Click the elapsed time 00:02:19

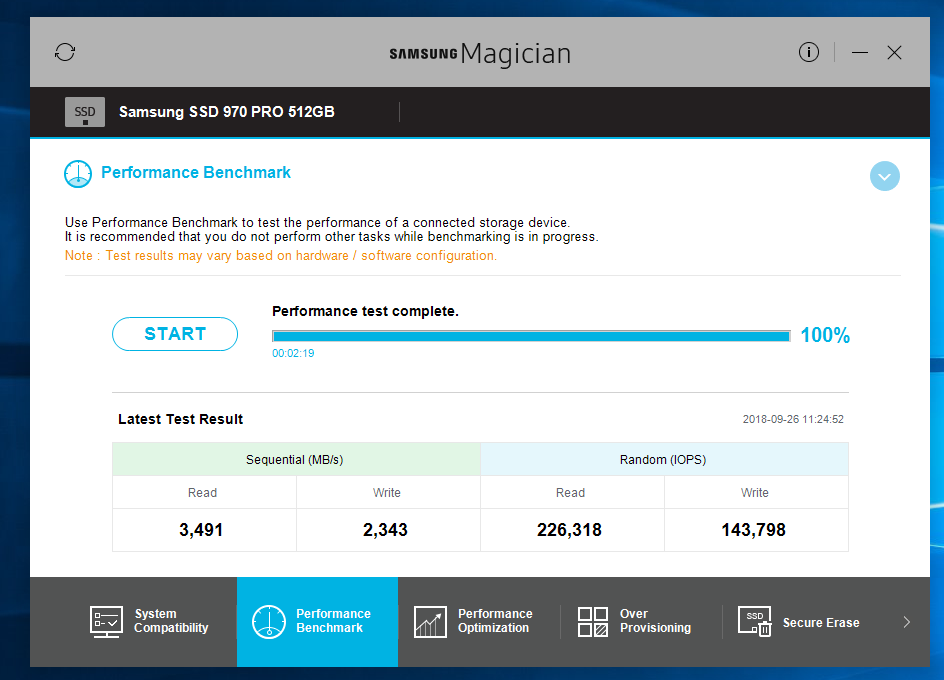coord(293,353)
